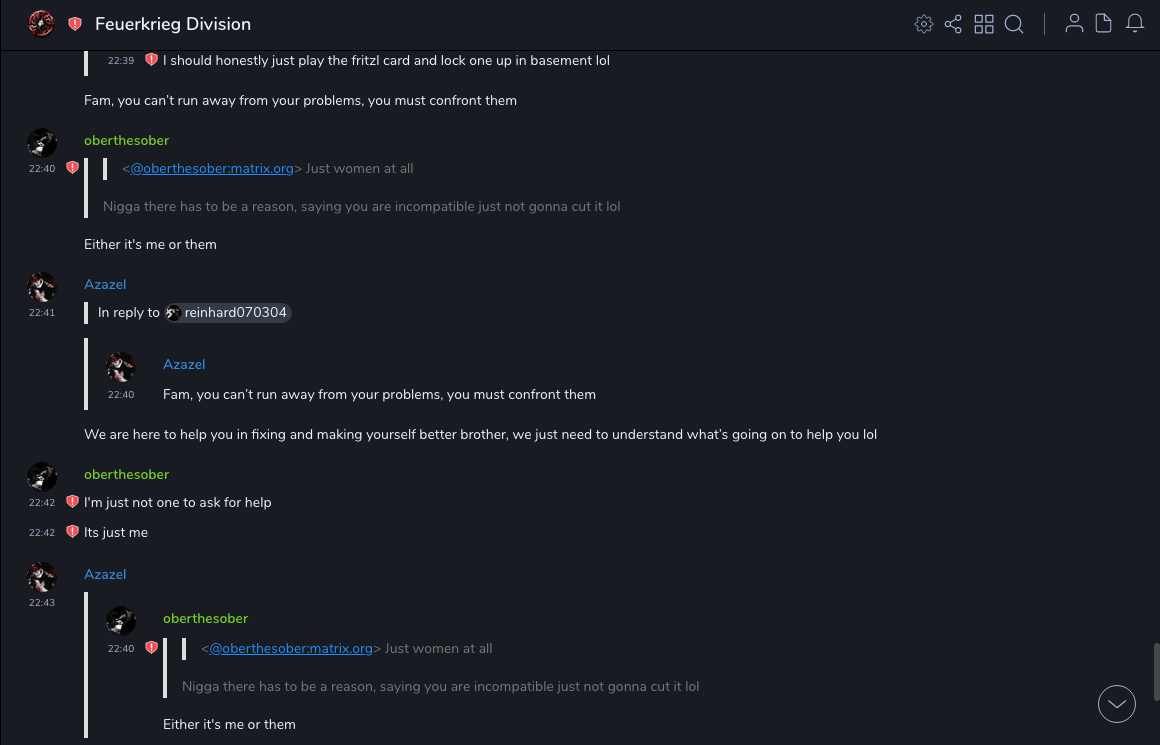The width and height of the screenshot is (1160, 745).
Task: Click the Azazel sender name at 22:41
Action: tap(105, 285)
